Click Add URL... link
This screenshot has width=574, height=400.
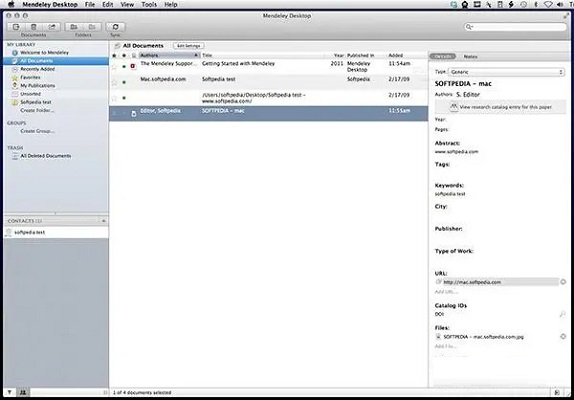coord(446,292)
